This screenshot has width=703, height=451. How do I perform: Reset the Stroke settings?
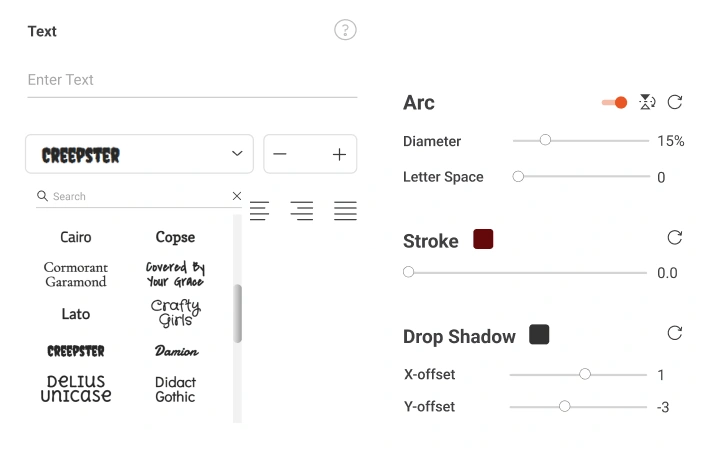pos(675,238)
